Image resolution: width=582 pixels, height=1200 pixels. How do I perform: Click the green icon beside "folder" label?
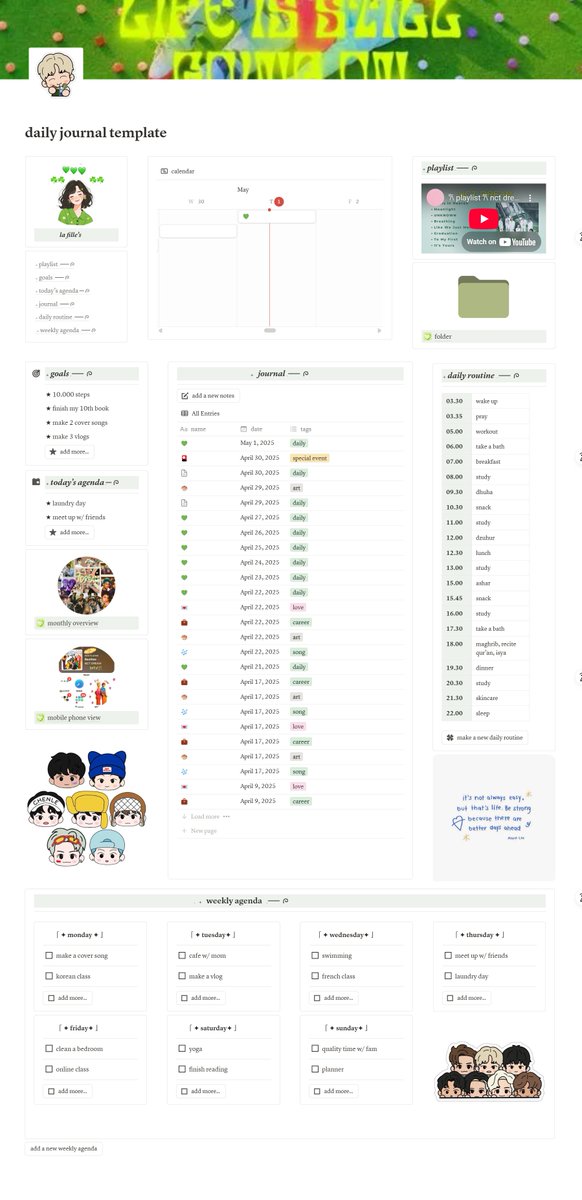pos(427,337)
